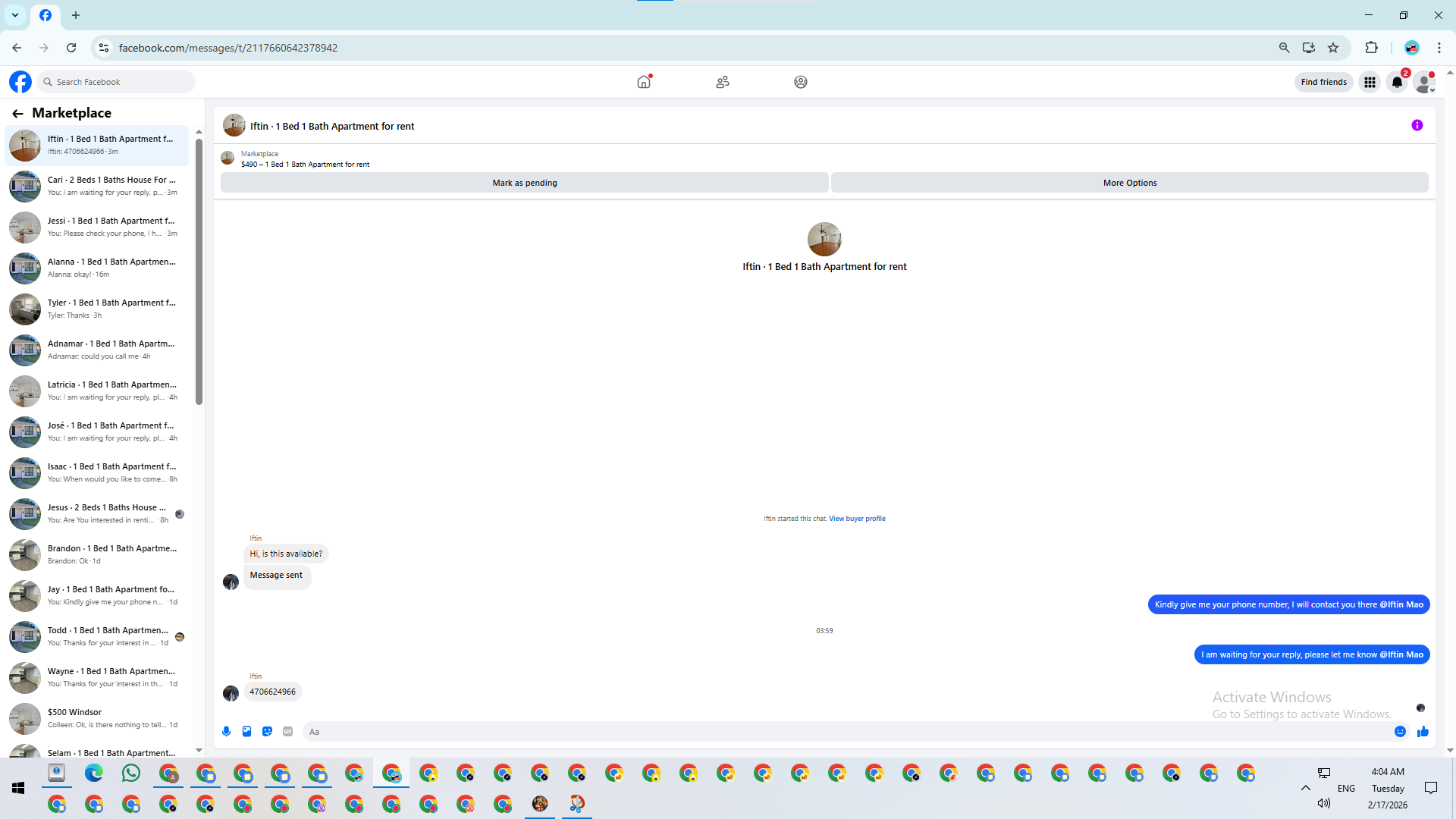
Task: Go to the Home feed icon
Action: [644, 82]
